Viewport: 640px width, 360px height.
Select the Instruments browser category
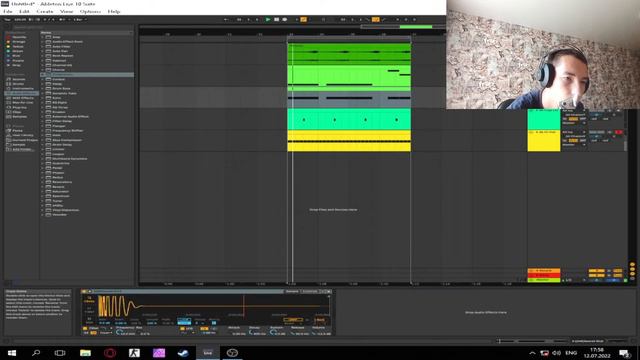click(22, 89)
